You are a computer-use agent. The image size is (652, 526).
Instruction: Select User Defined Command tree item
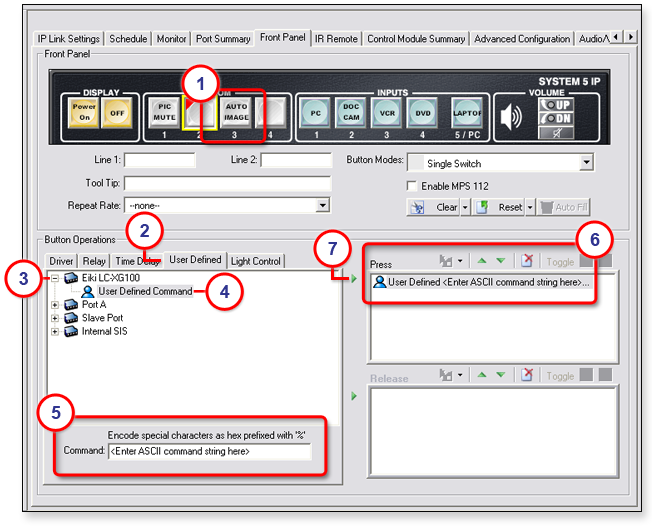(x=144, y=291)
